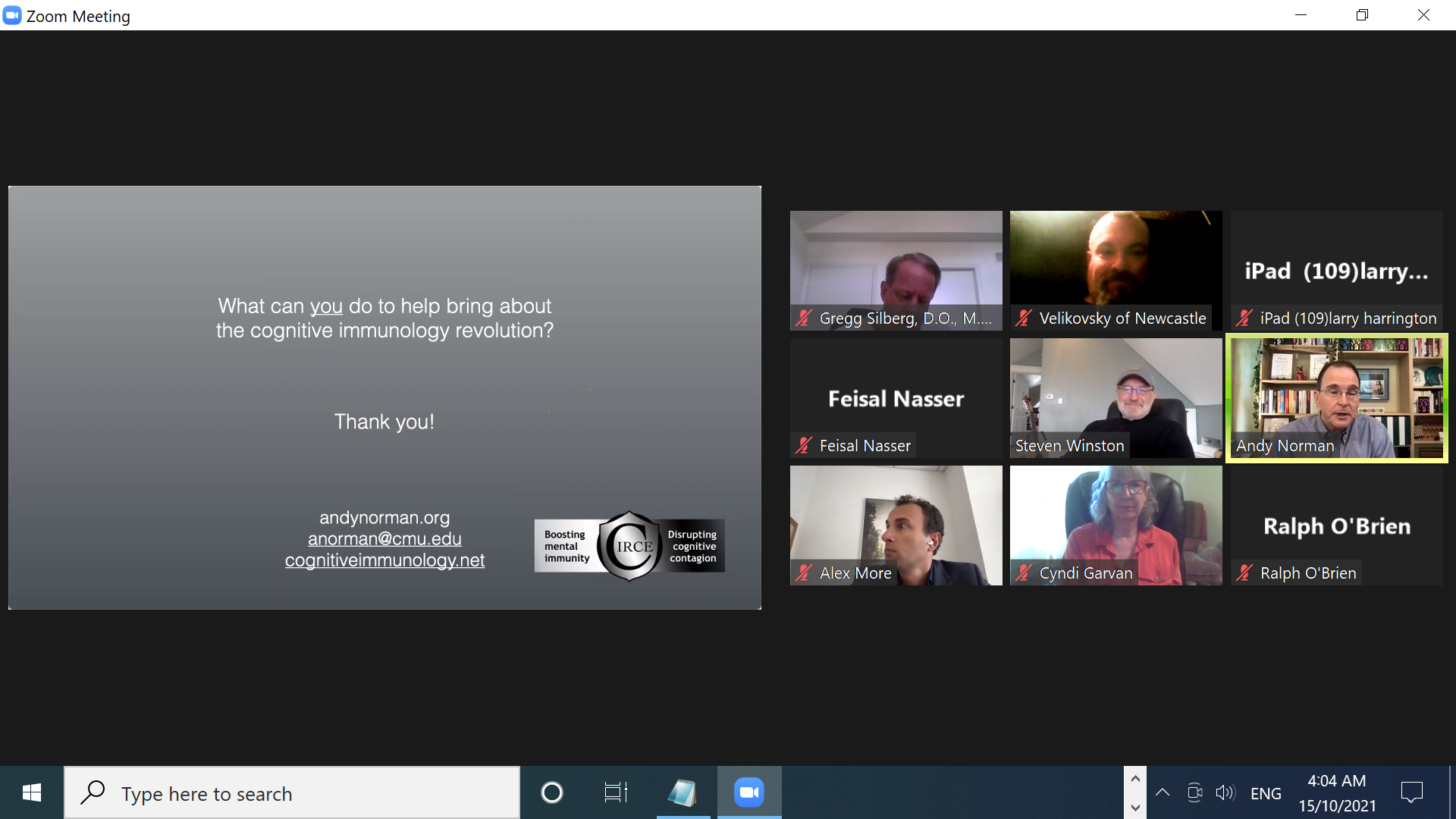Select Andy Norman's video thumbnail
This screenshot has height=819, width=1456.
1337,397
